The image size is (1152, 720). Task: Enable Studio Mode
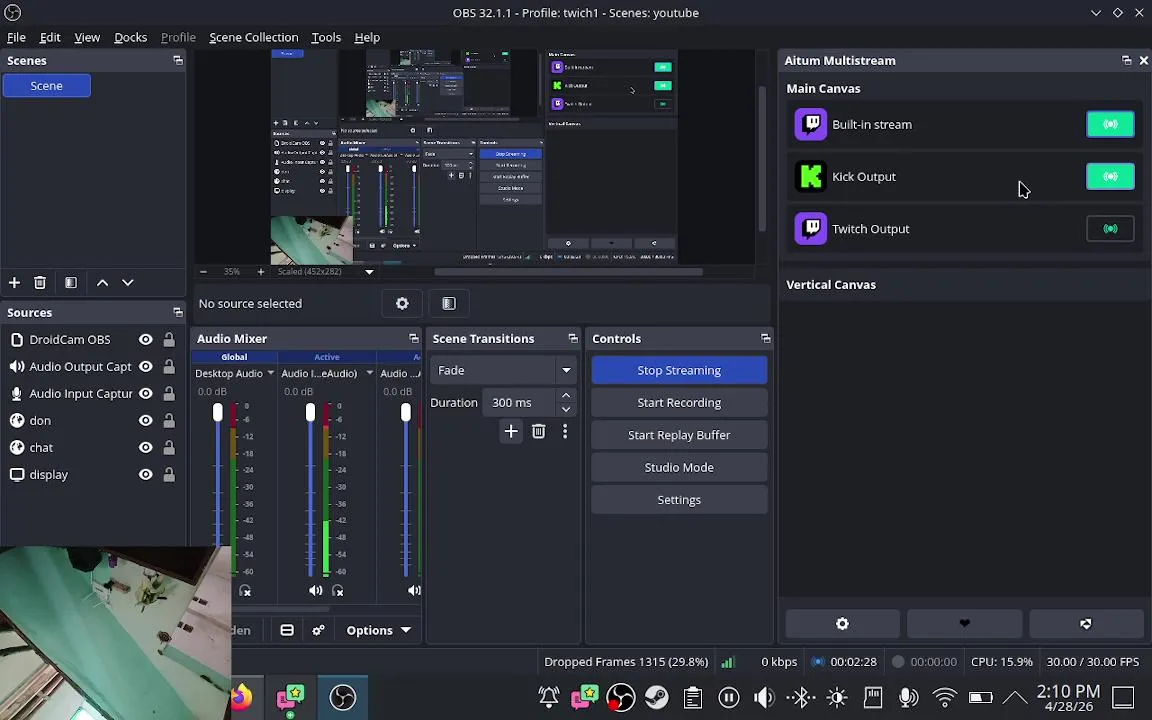point(679,467)
